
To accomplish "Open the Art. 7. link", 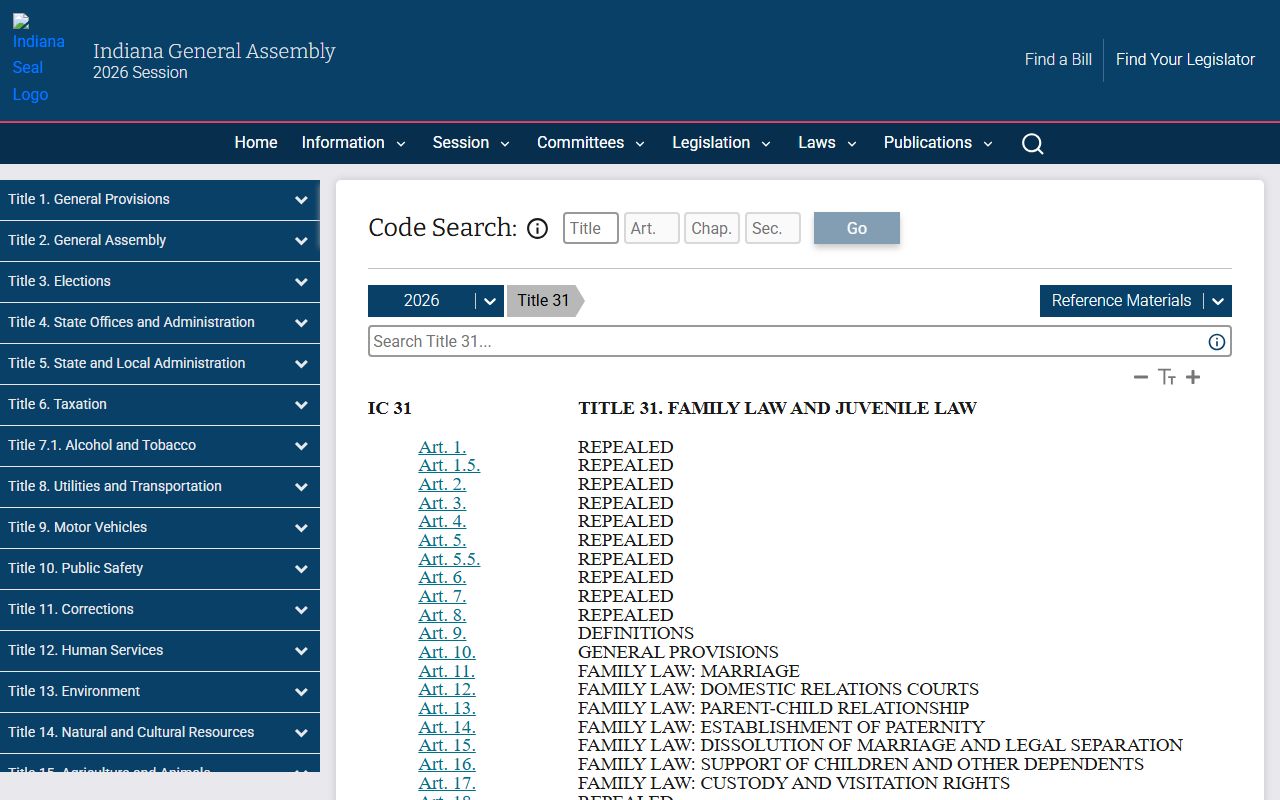I will (442, 596).
